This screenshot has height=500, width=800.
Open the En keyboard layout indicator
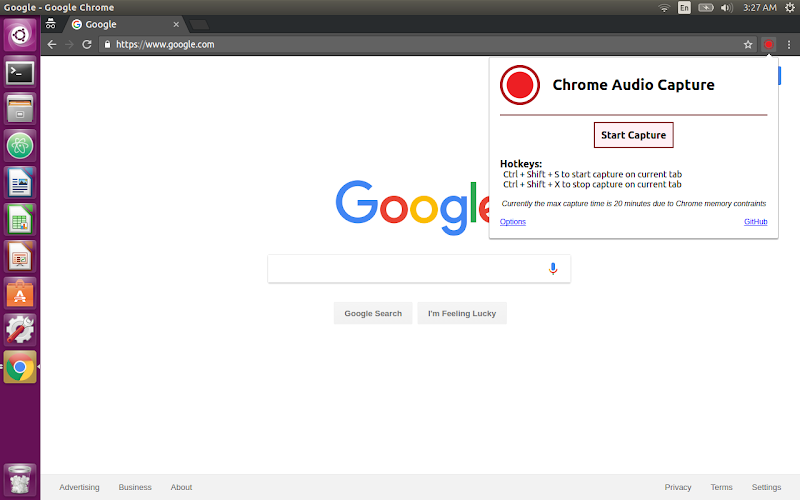coord(684,8)
